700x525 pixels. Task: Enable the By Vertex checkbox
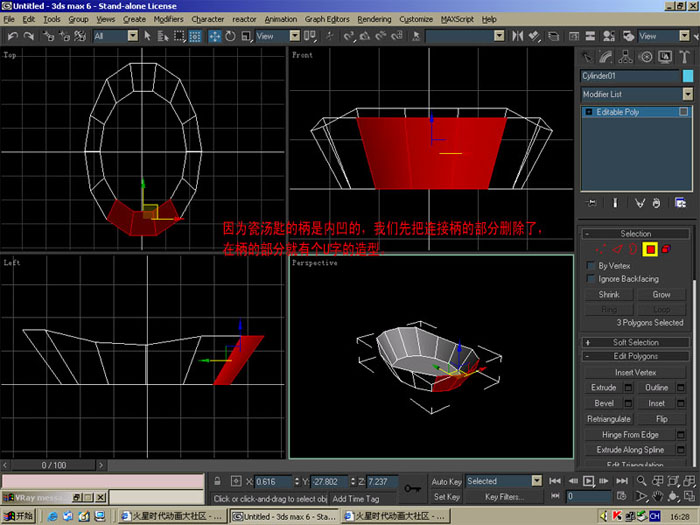coord(591,266)
